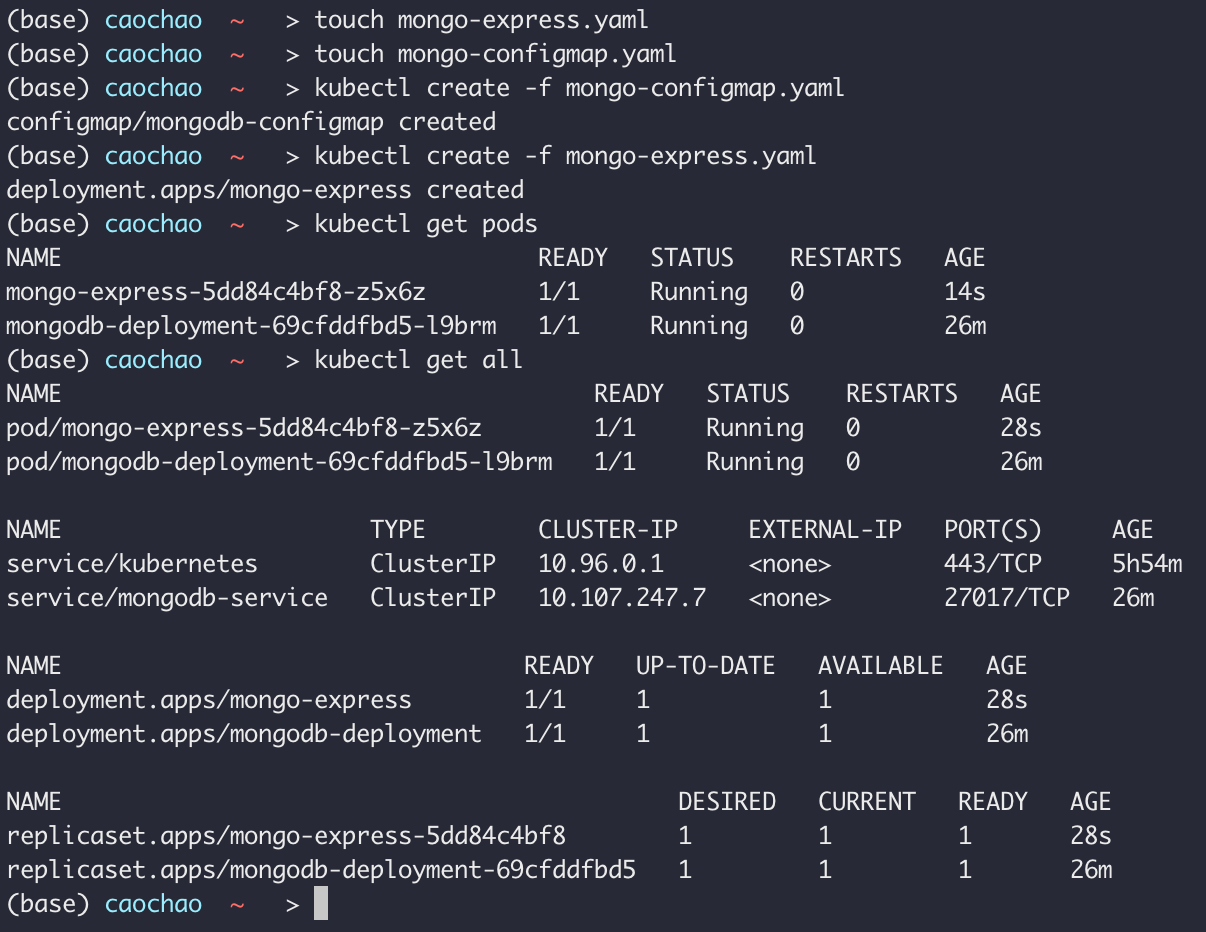1206x932 pixels.
Task: Click the 'kubectl get pods' command
Action: click(x=425, y=224)
